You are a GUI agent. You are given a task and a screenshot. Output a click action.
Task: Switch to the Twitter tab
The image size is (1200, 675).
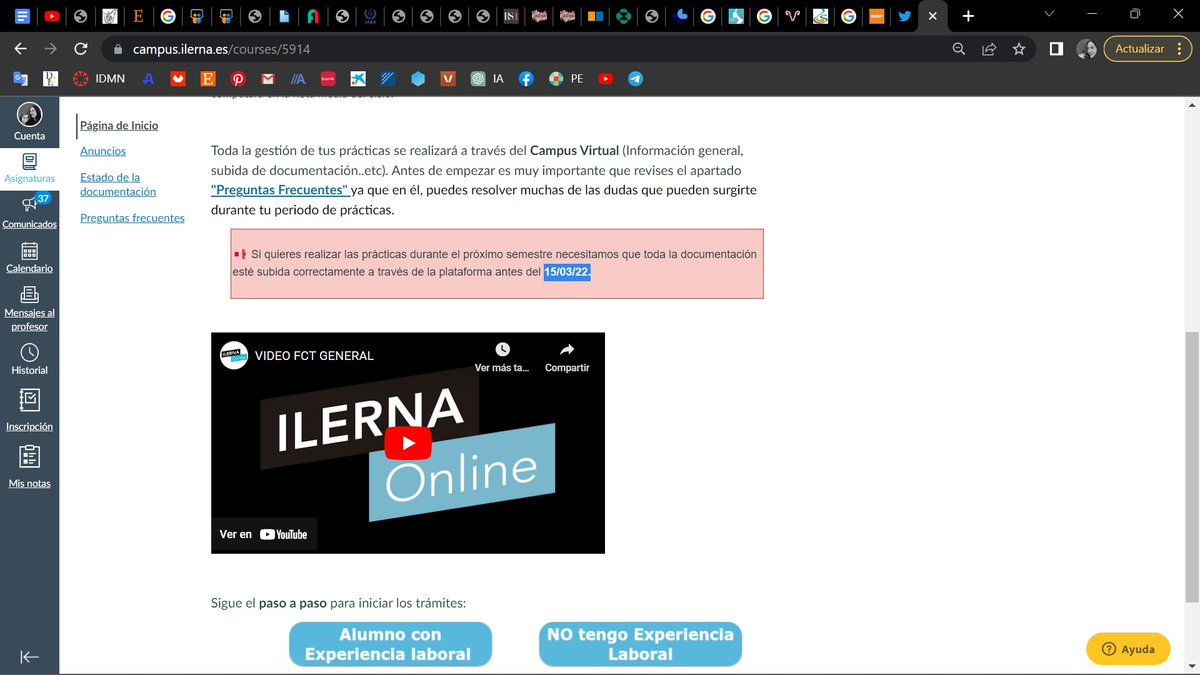(904, 16)
